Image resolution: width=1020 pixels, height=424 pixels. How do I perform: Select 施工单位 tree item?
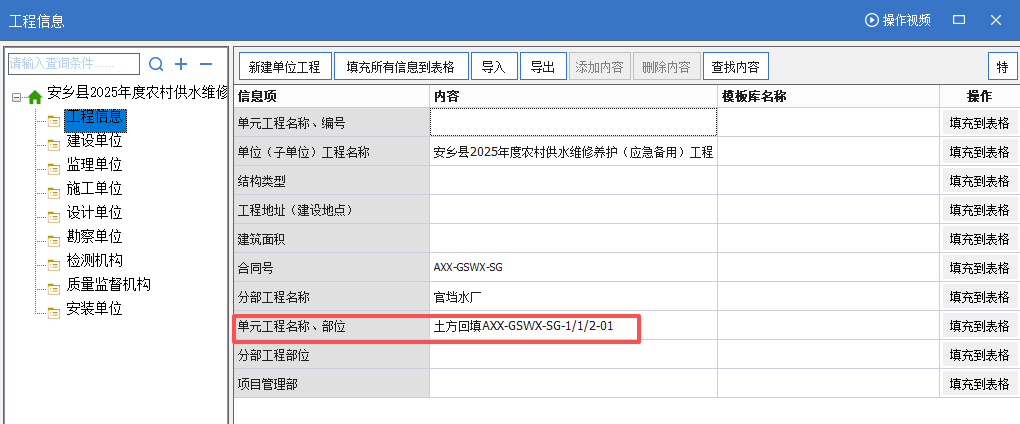point(94,189)
